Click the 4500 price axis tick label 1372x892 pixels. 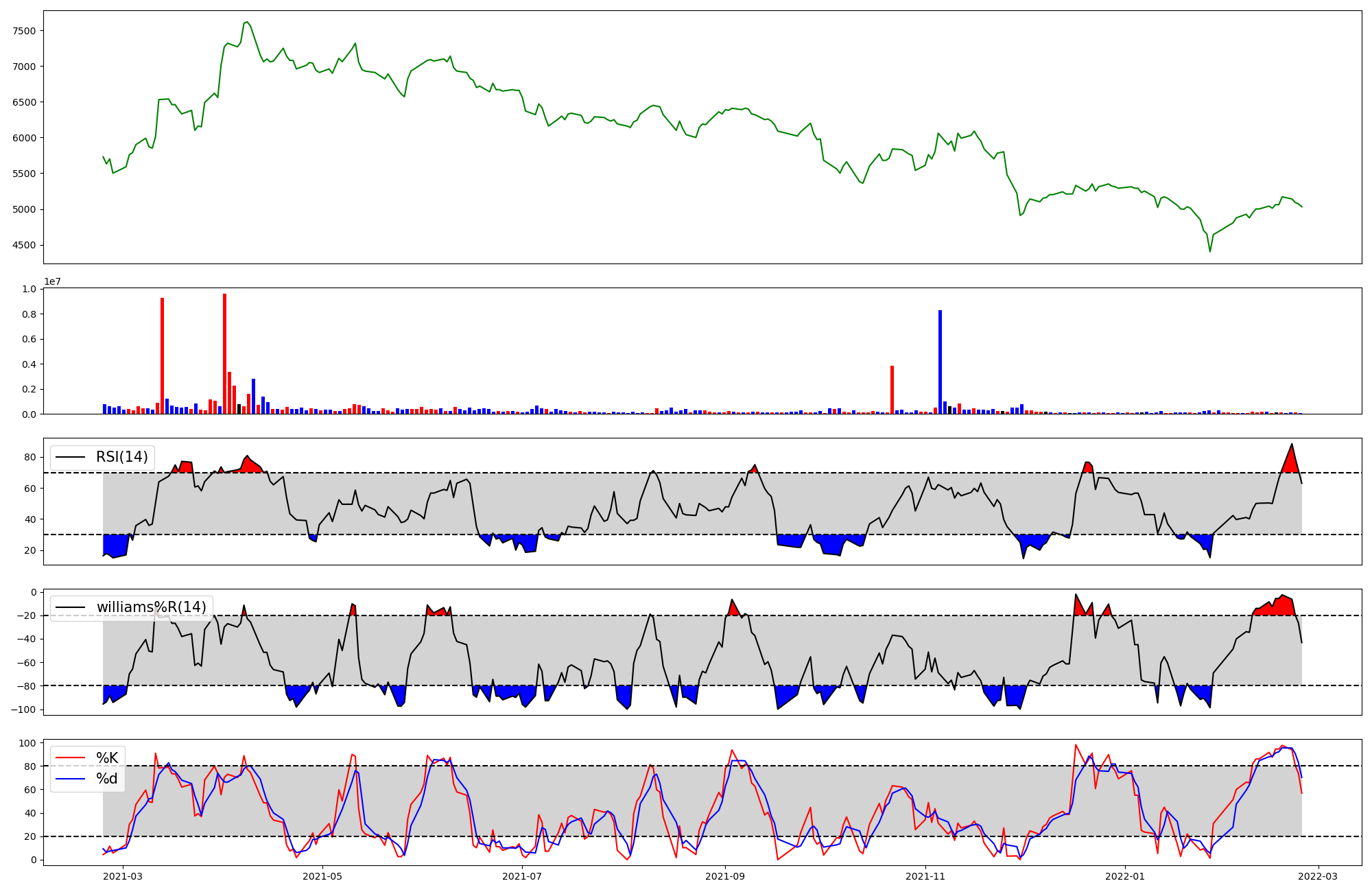[x=24, y=245]
